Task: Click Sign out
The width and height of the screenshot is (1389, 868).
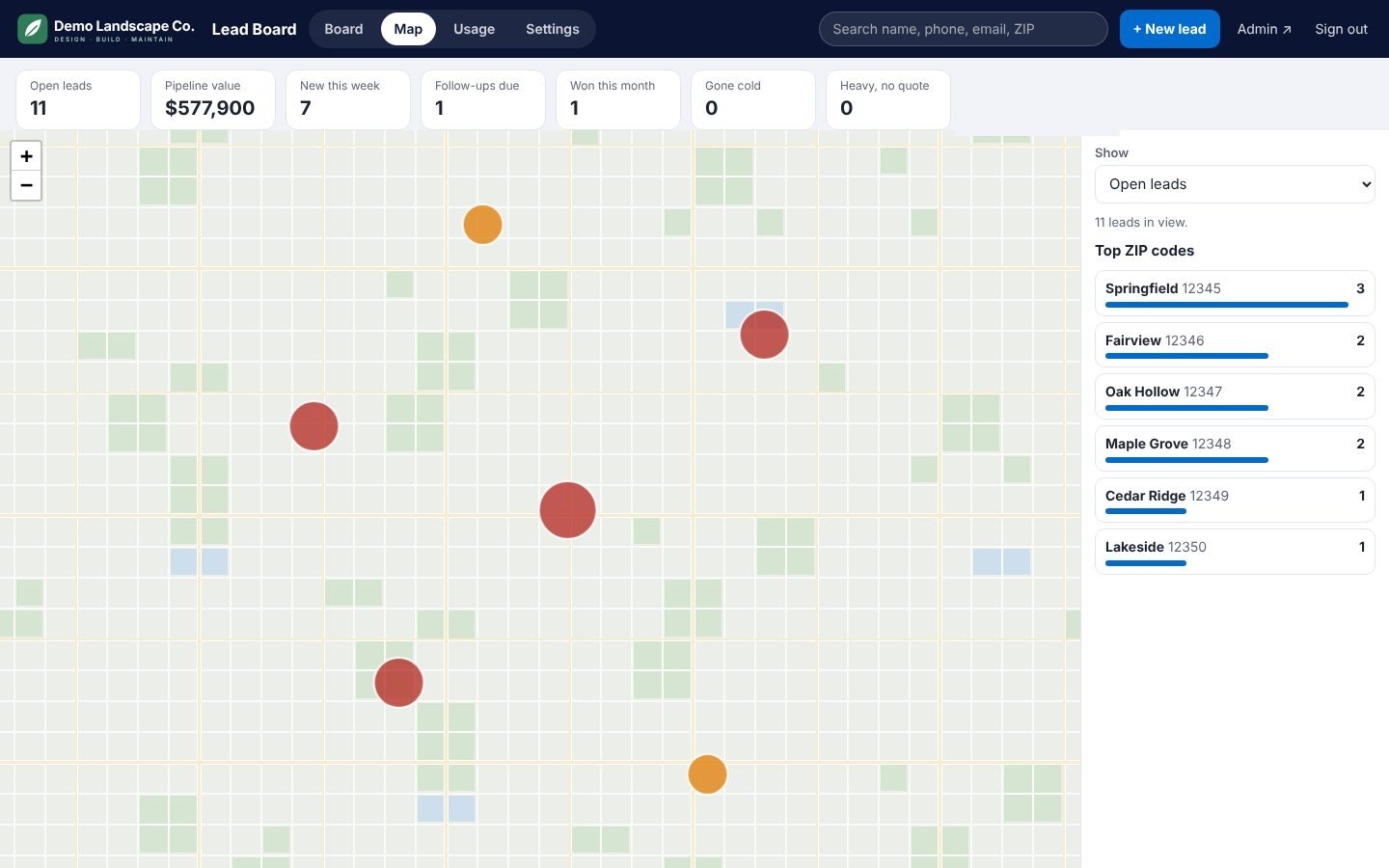Action: [x=1341, y=29]
